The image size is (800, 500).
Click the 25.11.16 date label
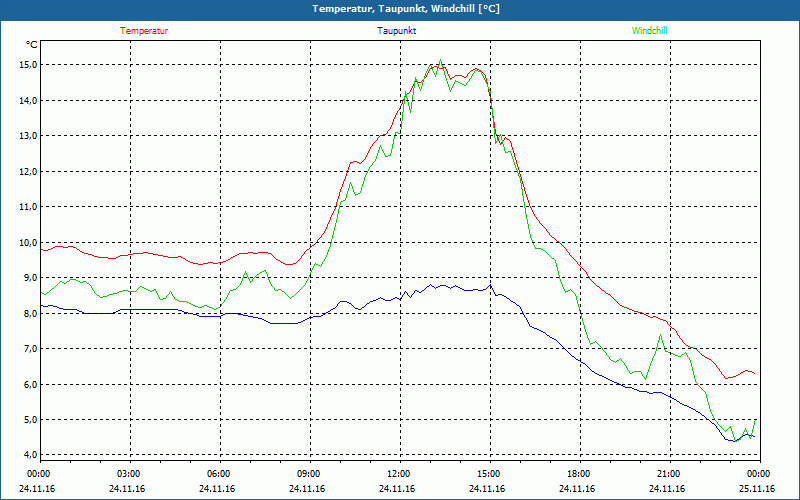click(x=757, y=489)
